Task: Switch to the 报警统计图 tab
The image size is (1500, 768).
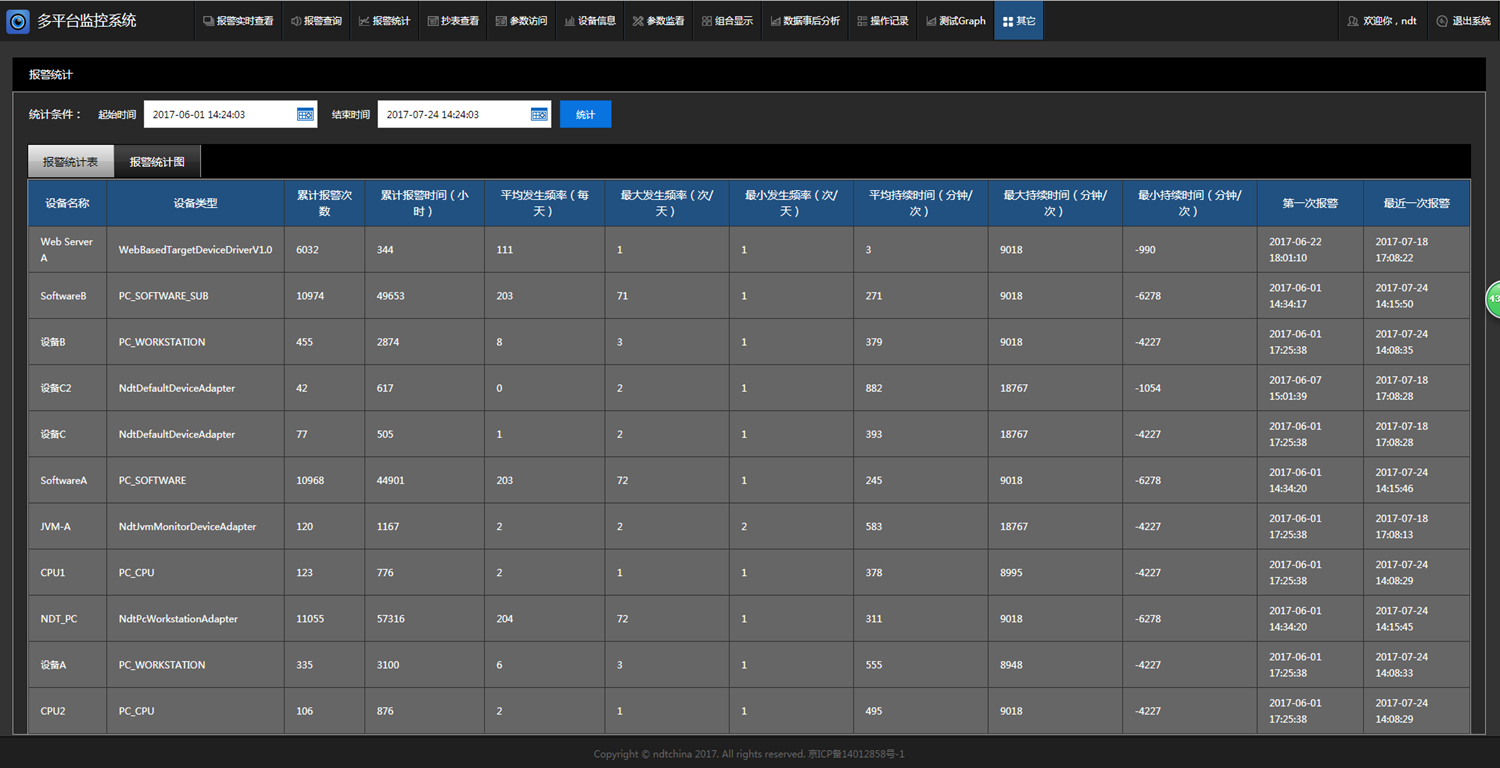Action: 157,162
